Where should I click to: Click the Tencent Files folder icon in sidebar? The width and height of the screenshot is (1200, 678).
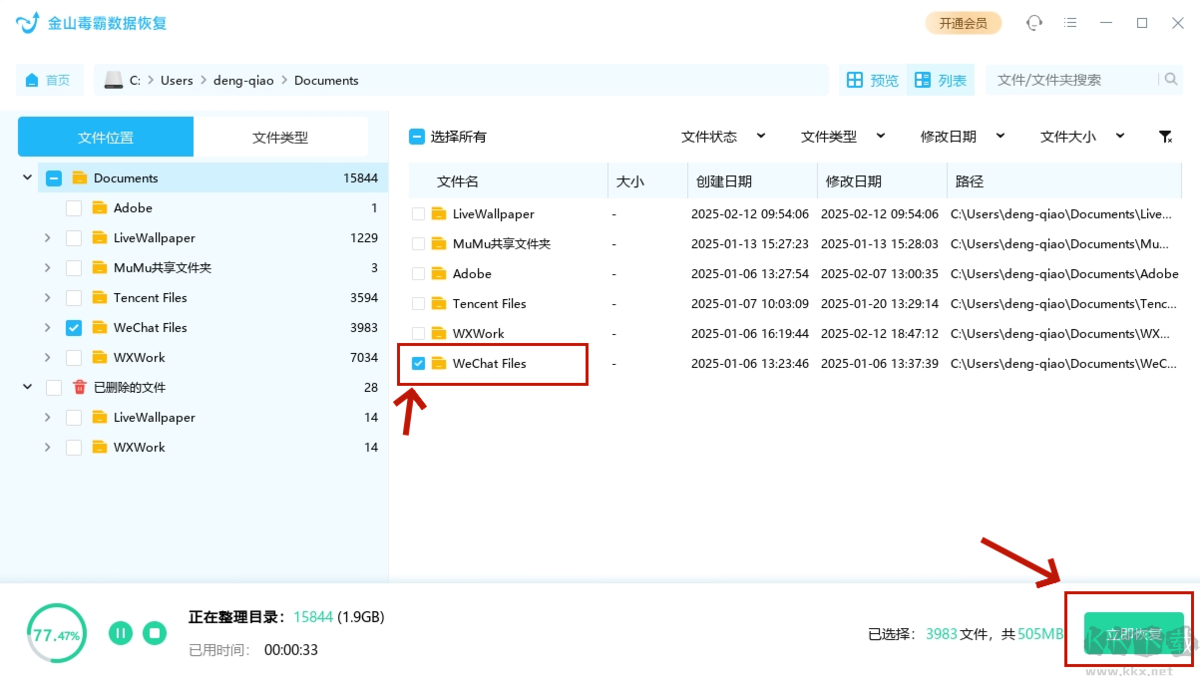click(99, 298)
